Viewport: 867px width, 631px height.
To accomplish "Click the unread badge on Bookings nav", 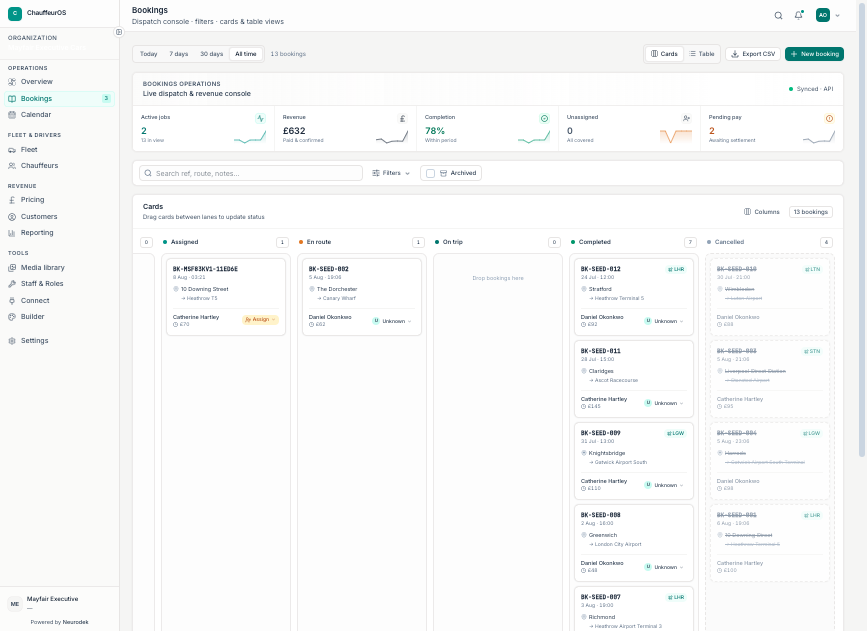I will point(106,98).
